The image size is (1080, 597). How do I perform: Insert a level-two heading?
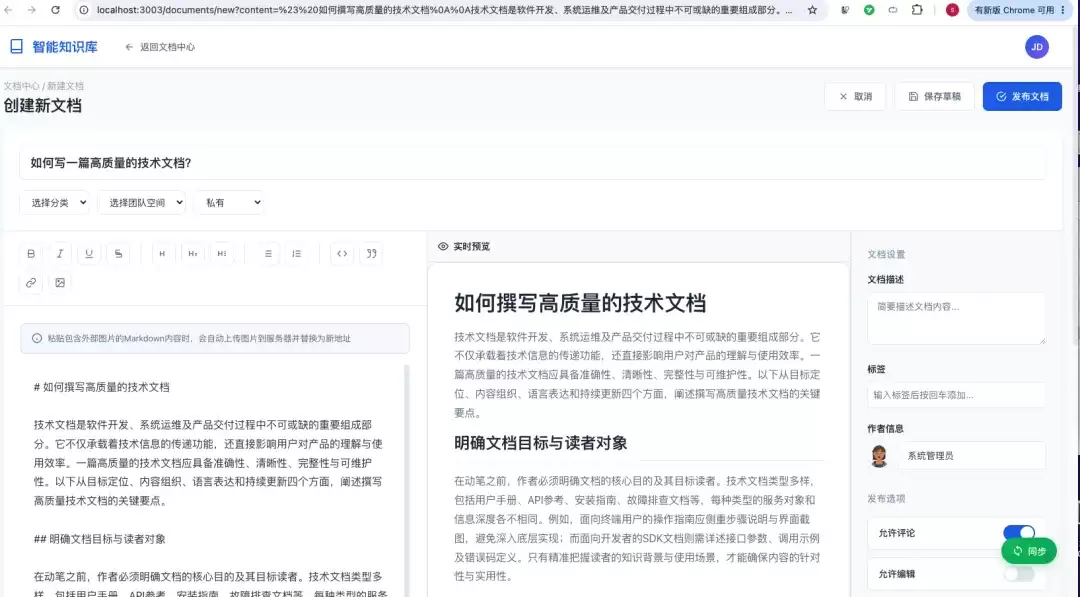pos(192,253)
